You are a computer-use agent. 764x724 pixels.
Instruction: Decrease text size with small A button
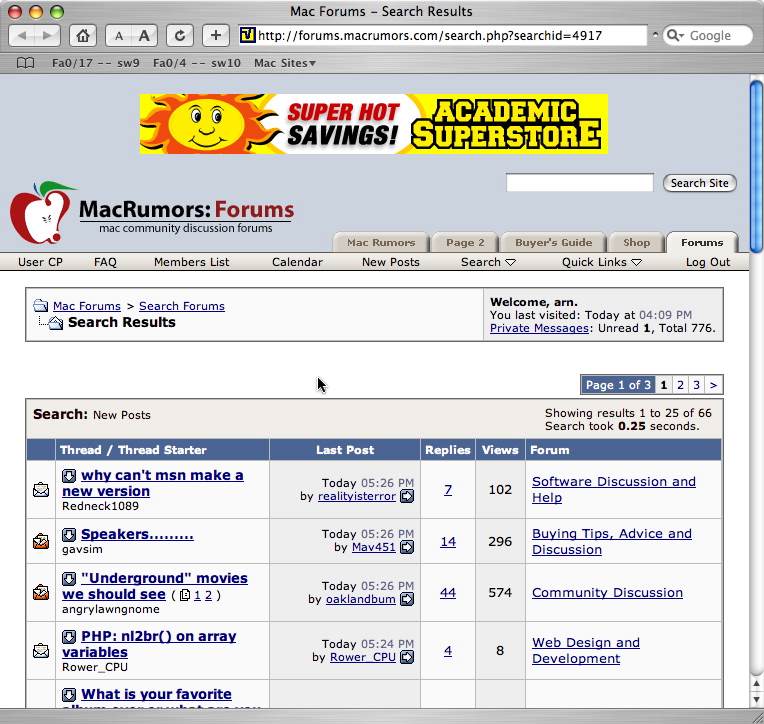pyautogui.click(x=118, y=36)
